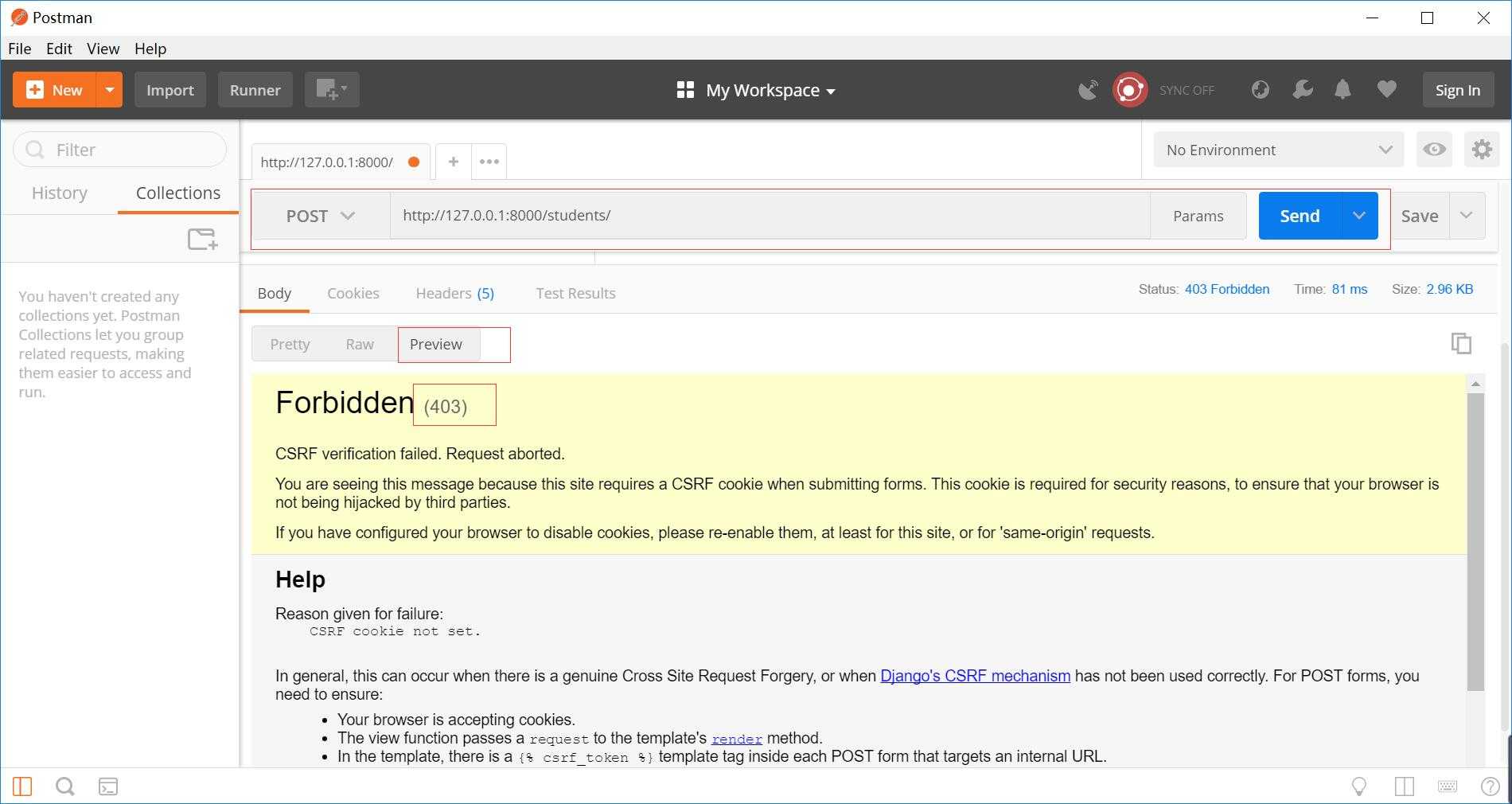Toggle the sidebar panel icon
The width and height of the screenshot is (1512, 804).
tap(22, 786)
